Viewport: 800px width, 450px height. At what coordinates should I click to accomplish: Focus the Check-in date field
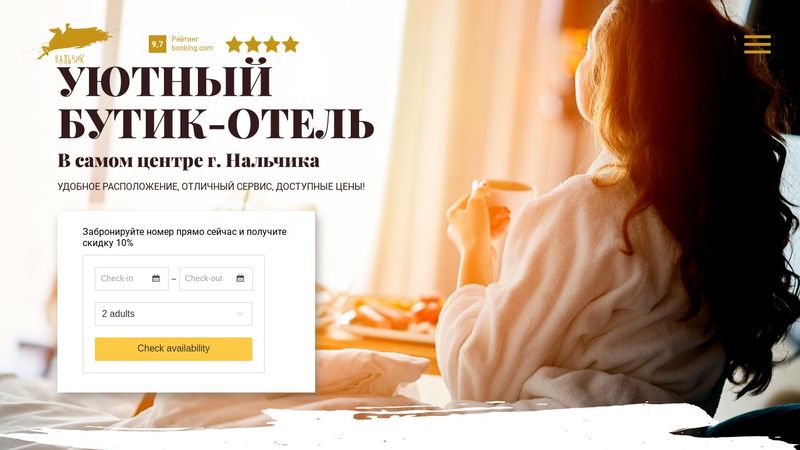coord(132,279)
